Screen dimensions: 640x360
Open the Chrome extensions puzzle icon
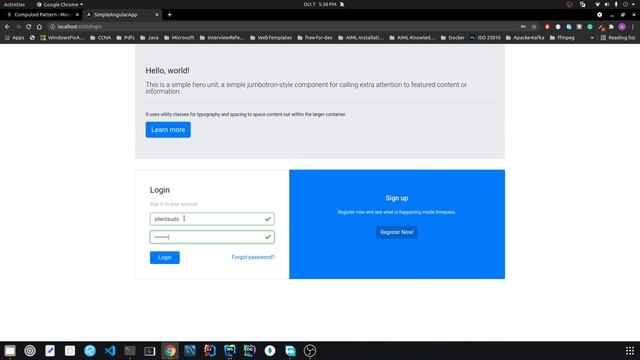point(611,27)
